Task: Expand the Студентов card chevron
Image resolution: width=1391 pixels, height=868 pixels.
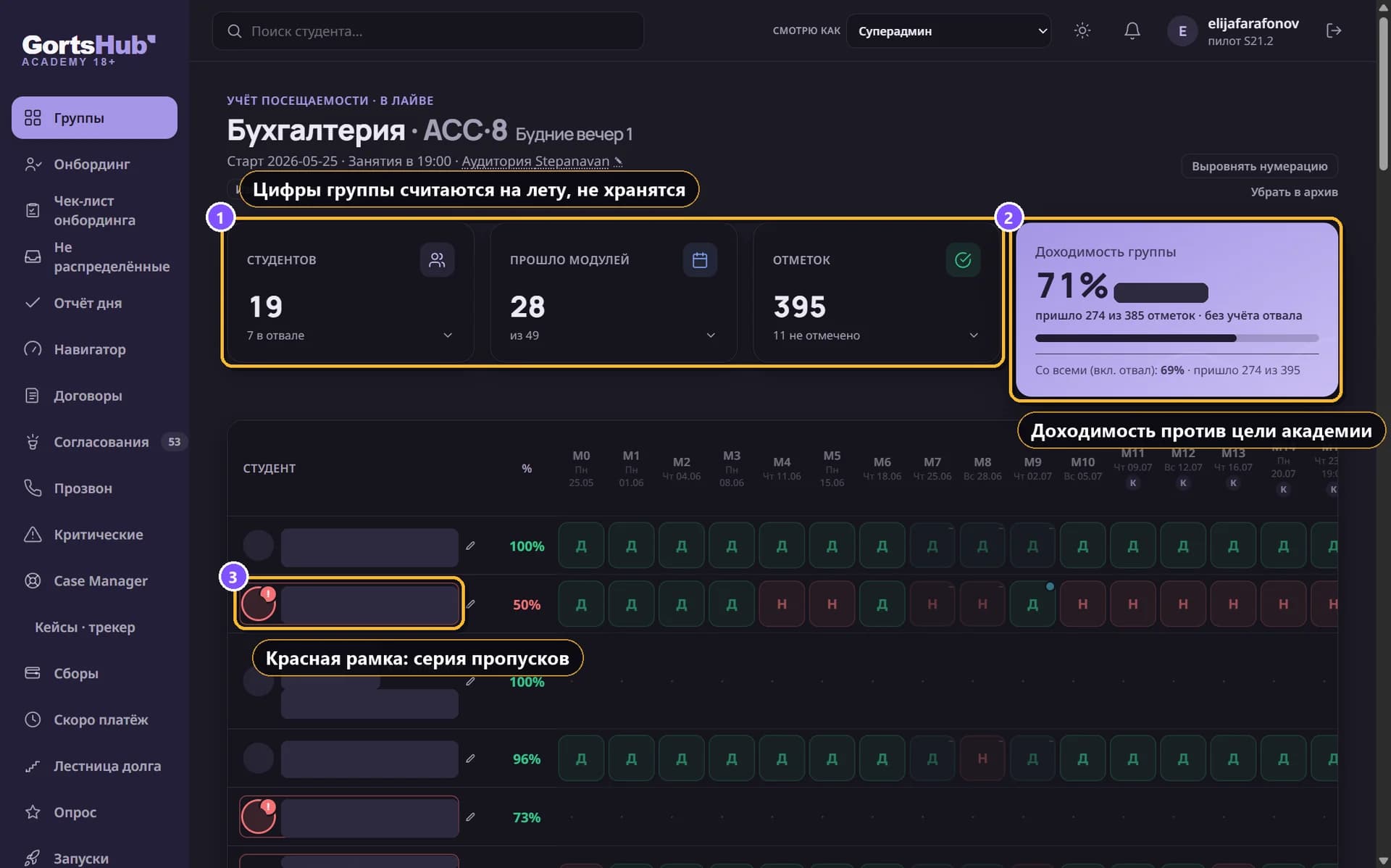Action: pos(448,335)
